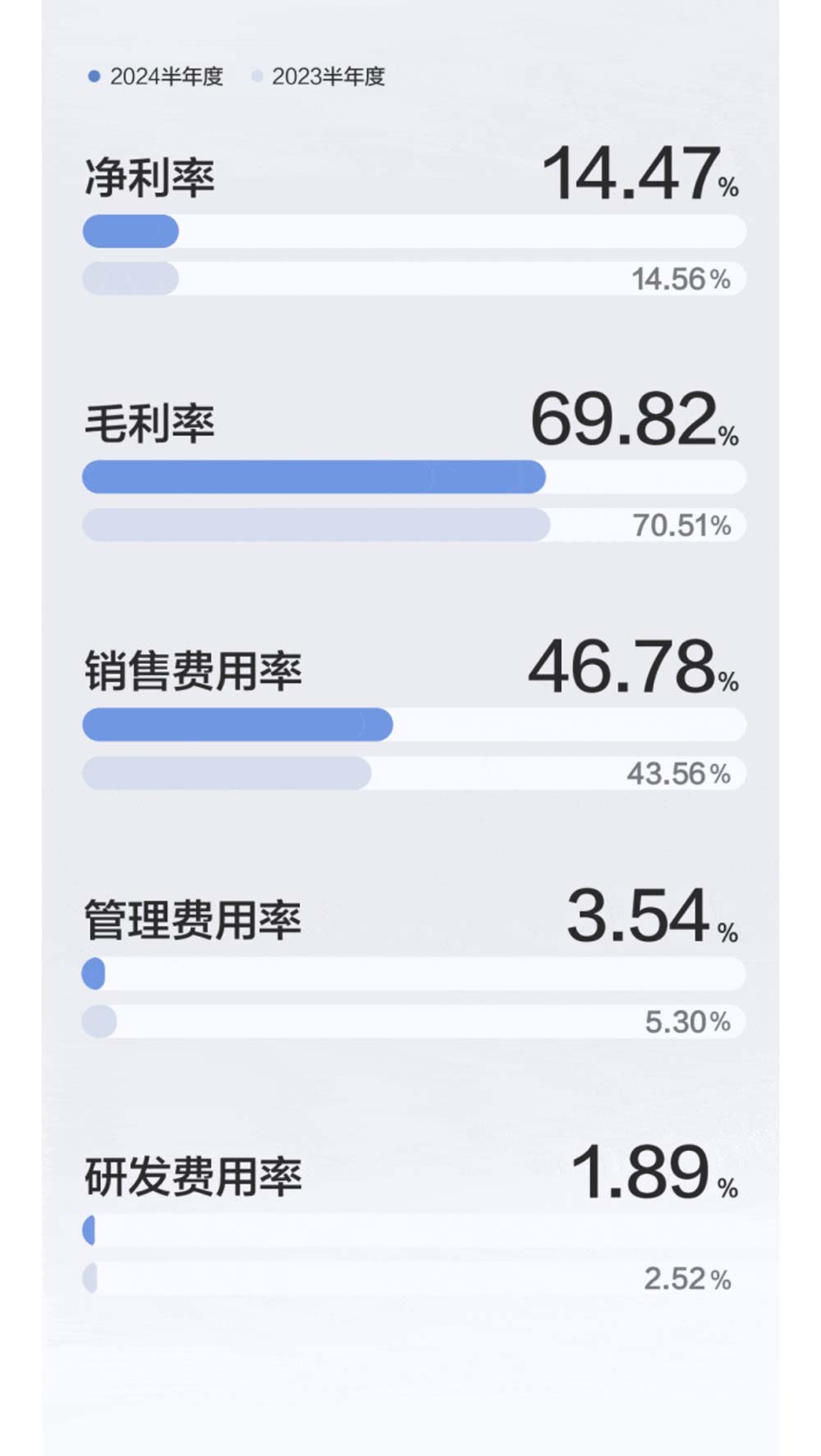Click the blue 销售费用率 2024 bar fill

click(237, 725)
